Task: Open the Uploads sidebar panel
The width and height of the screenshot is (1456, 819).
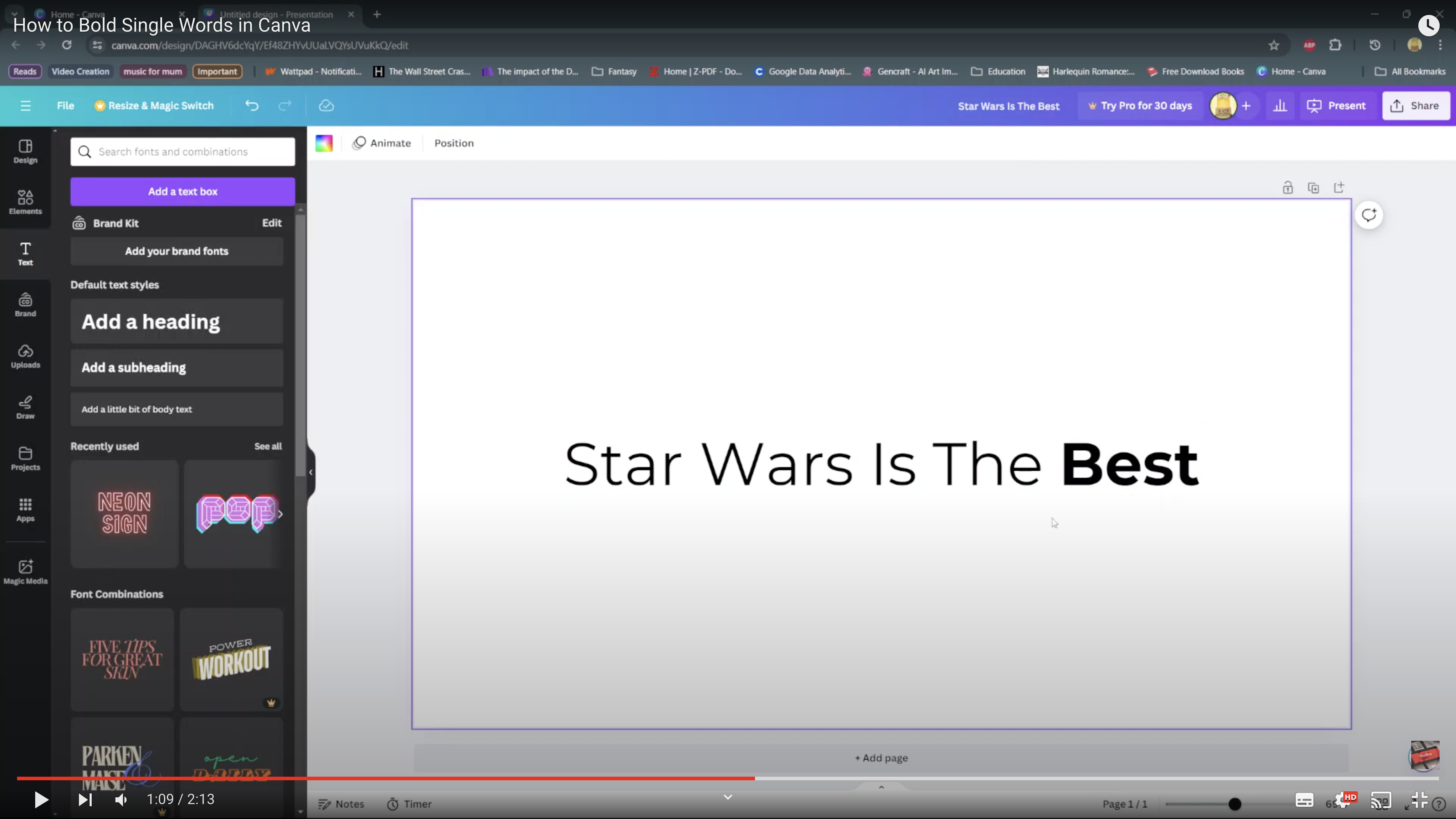Action: coord(26,356)
